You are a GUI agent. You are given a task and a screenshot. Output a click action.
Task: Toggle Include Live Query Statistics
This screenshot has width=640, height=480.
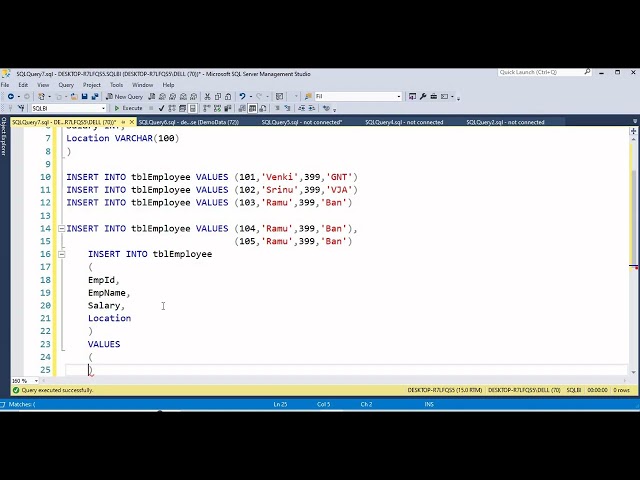(217, 108)
